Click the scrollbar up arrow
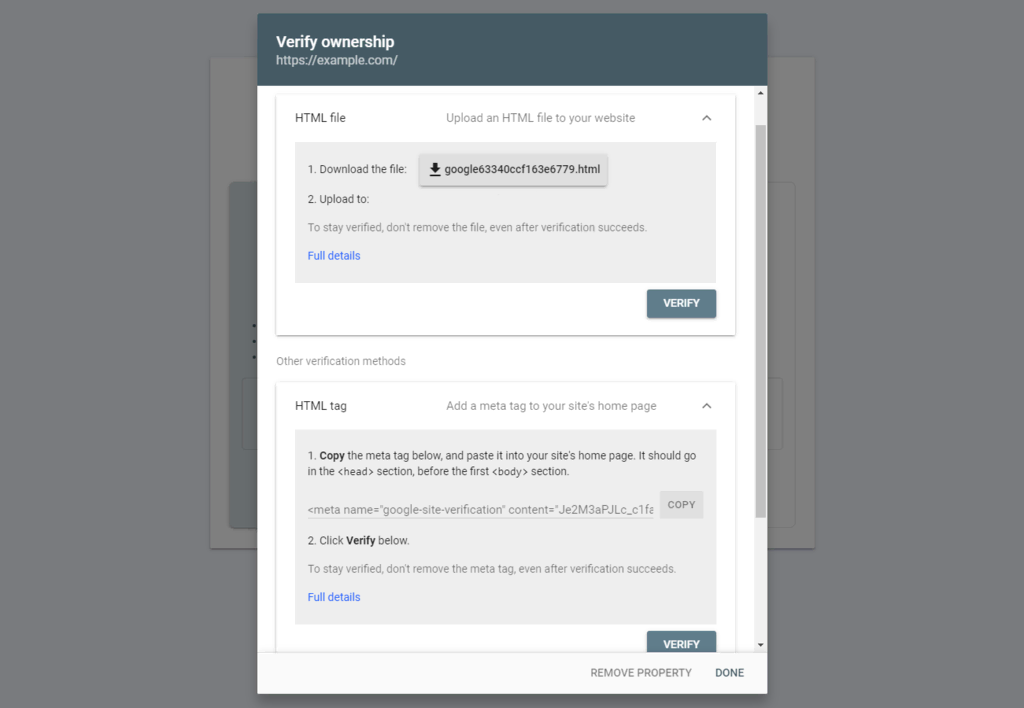The image size is (1024, 708). (760, 94)
